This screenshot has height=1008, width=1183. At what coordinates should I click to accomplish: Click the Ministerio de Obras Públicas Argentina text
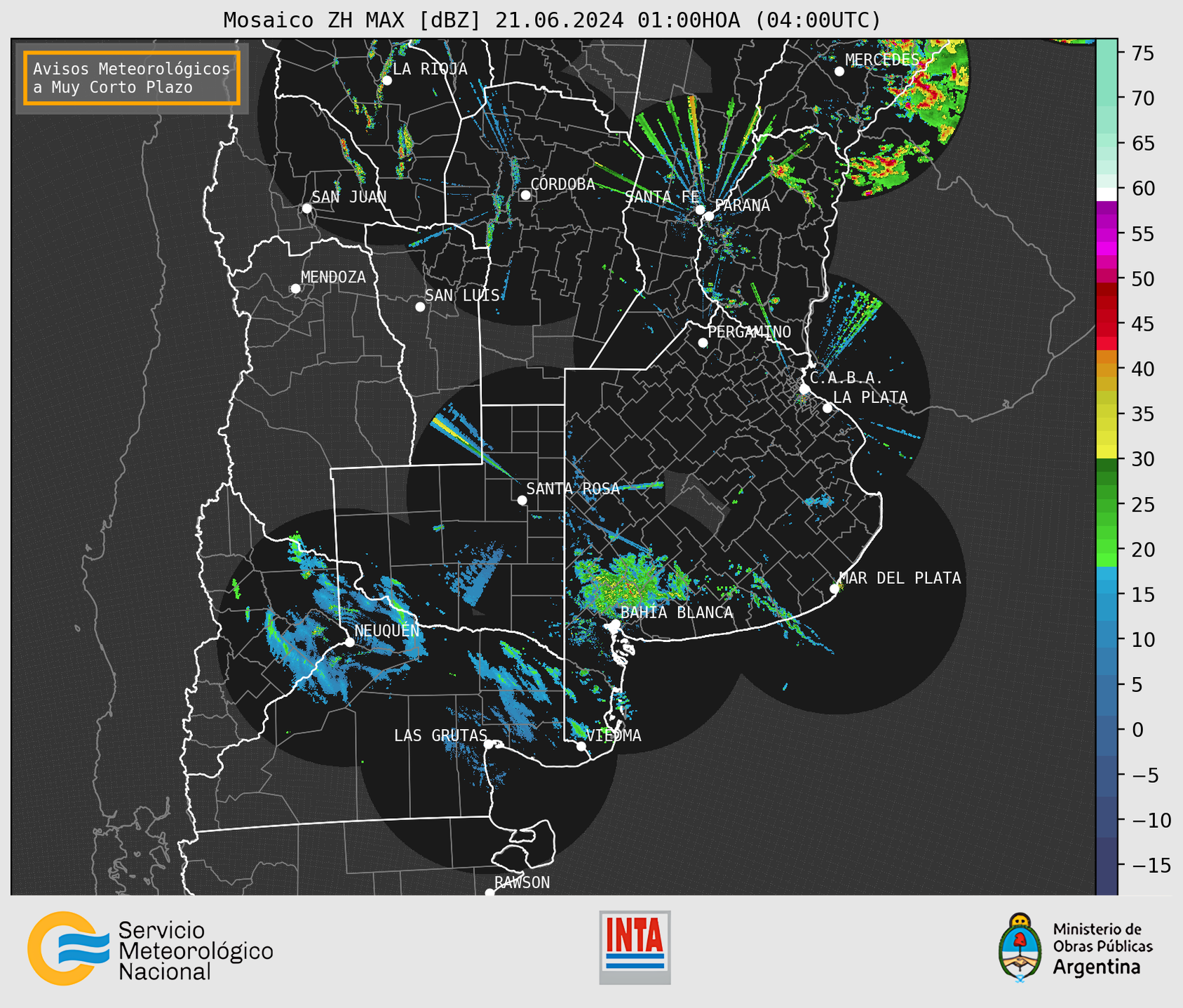click(x=1102, y=948)
